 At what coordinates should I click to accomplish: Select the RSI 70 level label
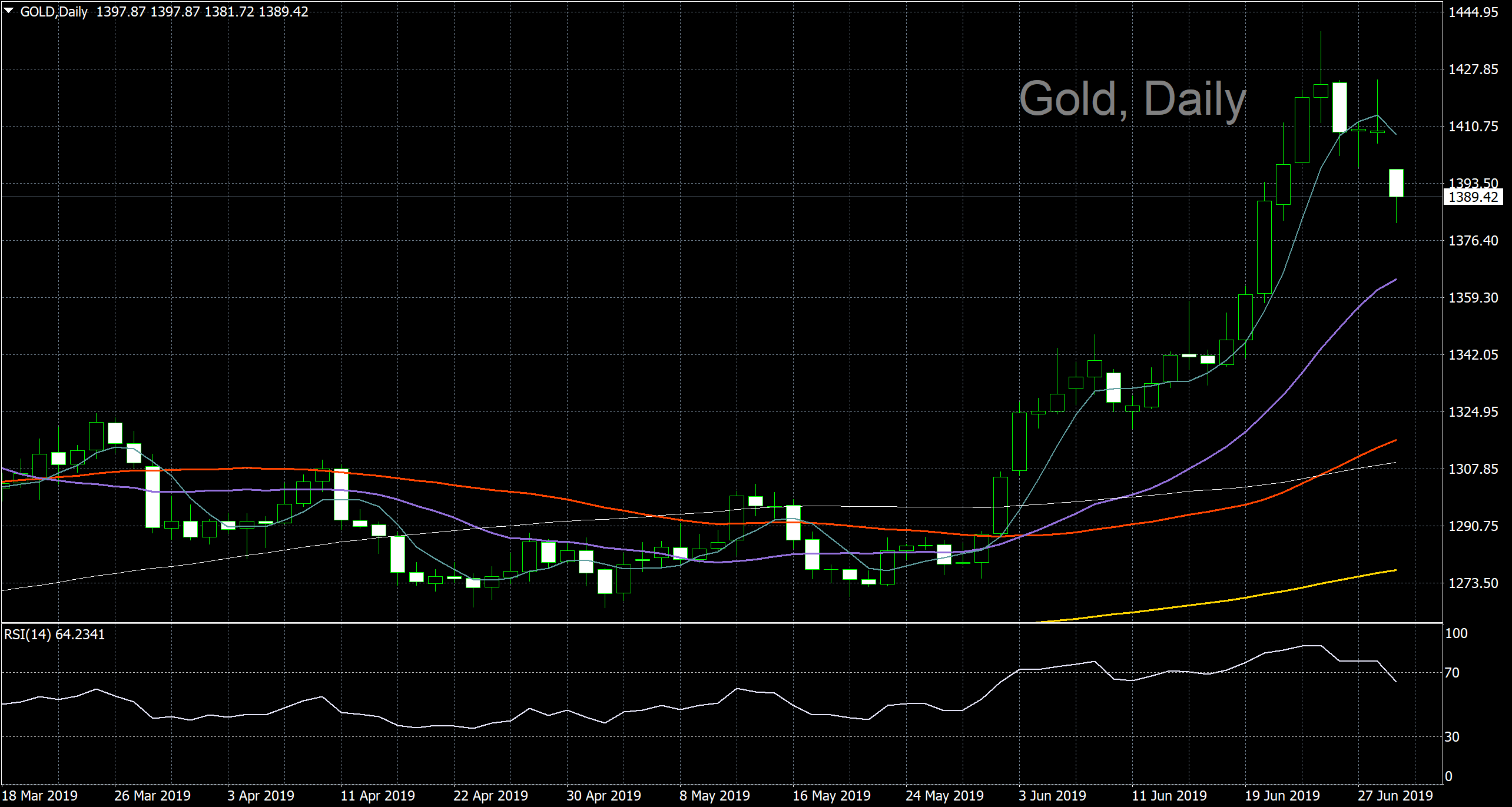pyautogui.click(x=1452, y=673)
